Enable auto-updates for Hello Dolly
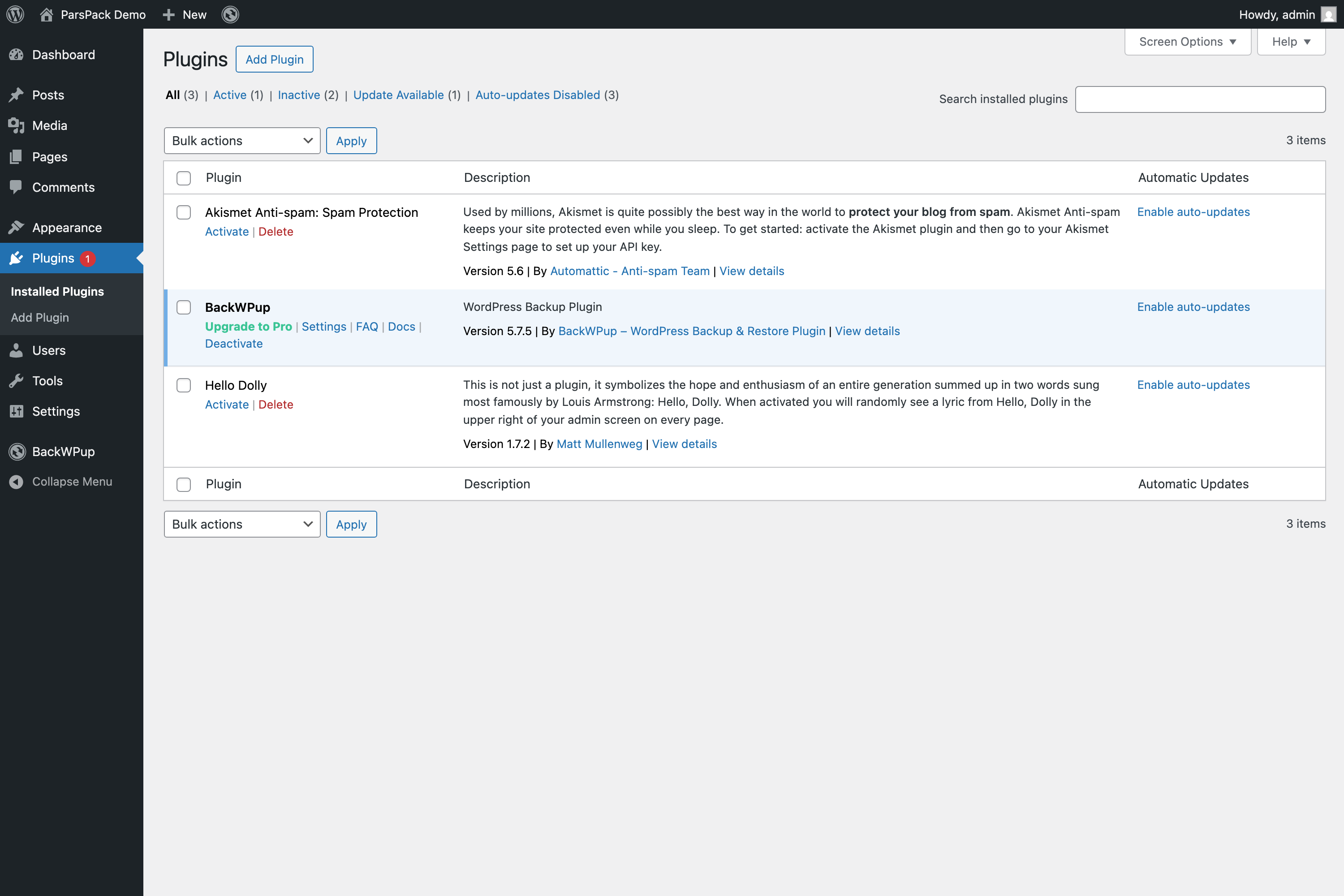This screenshot has height=896, width=1344. (x=1193, y=384)
